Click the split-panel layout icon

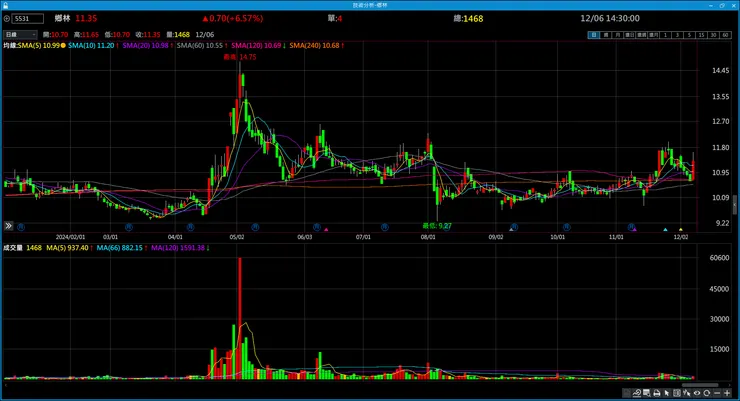point(677,393)
